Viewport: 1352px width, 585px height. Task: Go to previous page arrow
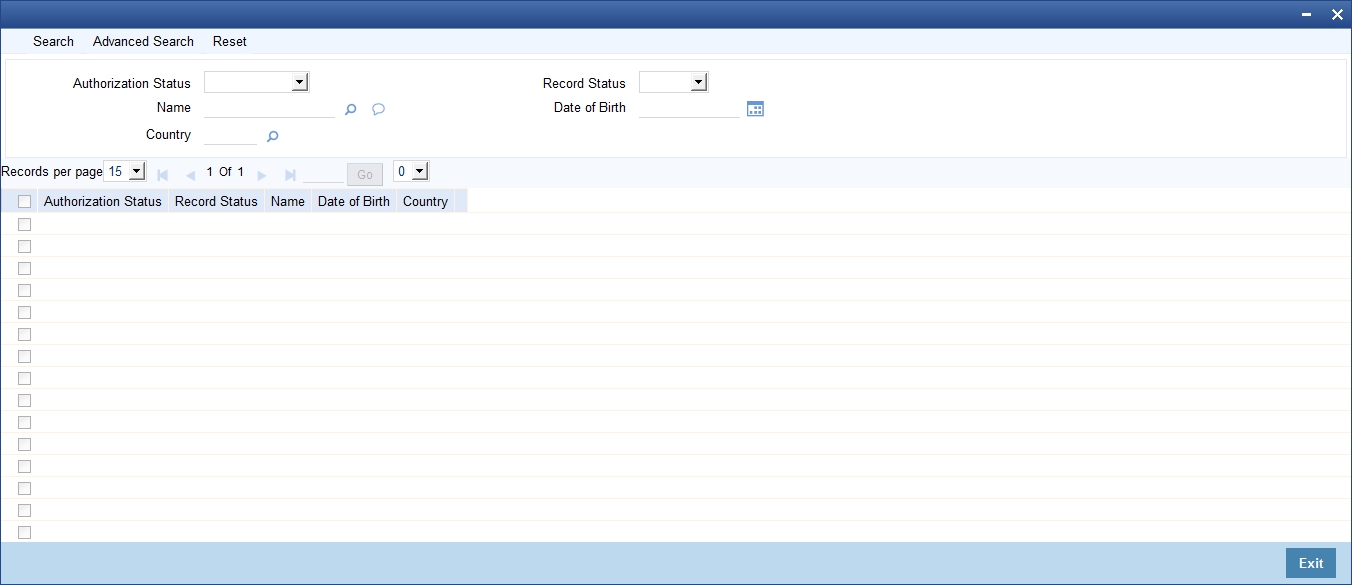tap(190, 175)
